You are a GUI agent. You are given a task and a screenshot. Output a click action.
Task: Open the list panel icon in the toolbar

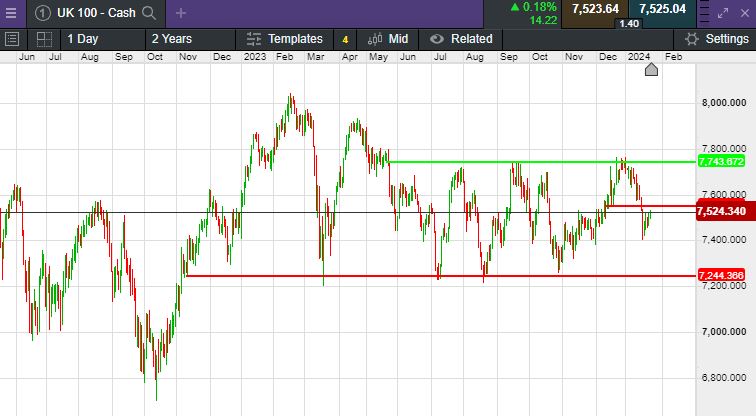pyautogui.click(x=12, y=39)
